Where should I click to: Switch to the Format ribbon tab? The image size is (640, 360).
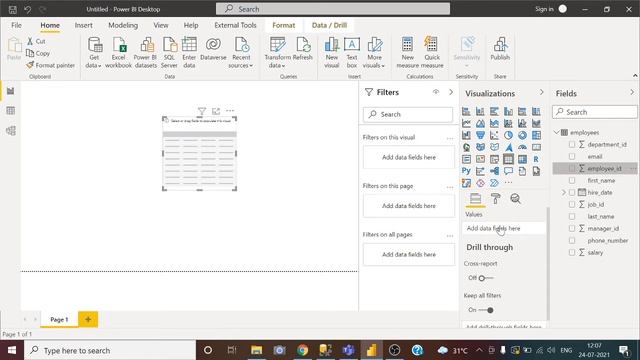(x=284, y=25)
